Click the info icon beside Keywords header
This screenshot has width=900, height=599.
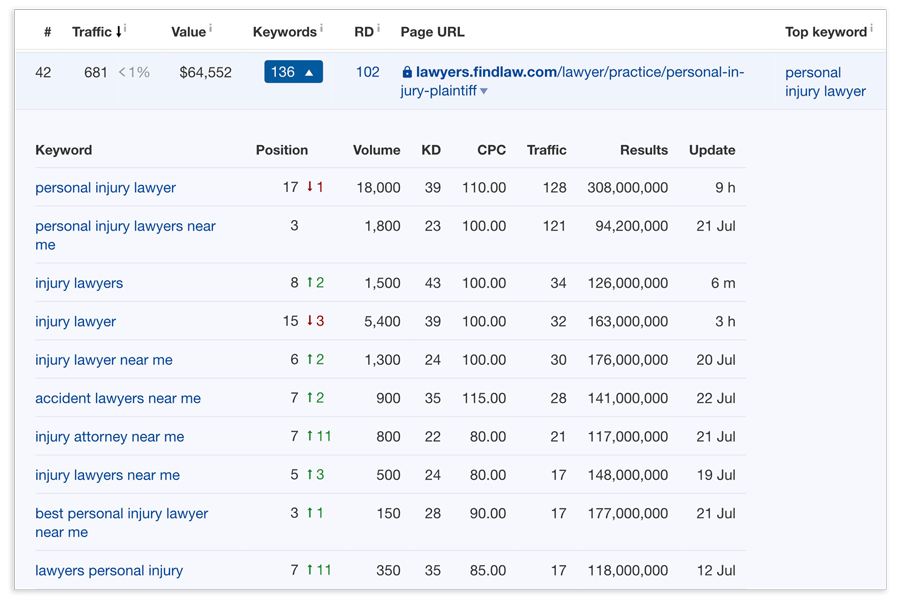coord(321,28)
